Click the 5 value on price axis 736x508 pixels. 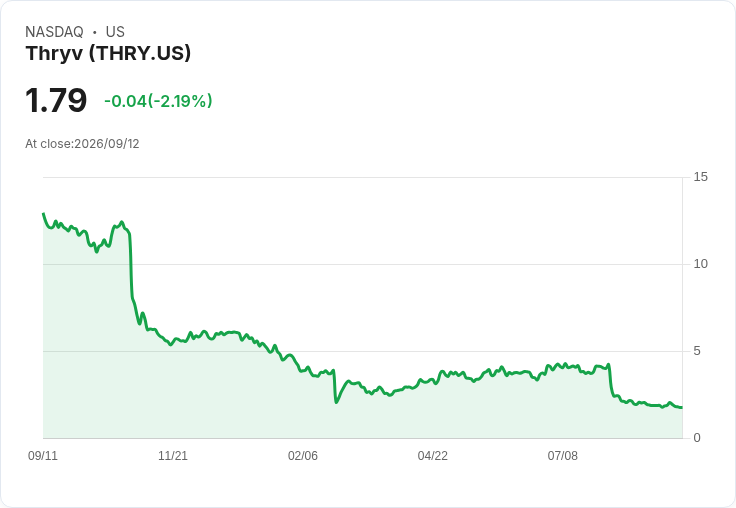(697, 351)
